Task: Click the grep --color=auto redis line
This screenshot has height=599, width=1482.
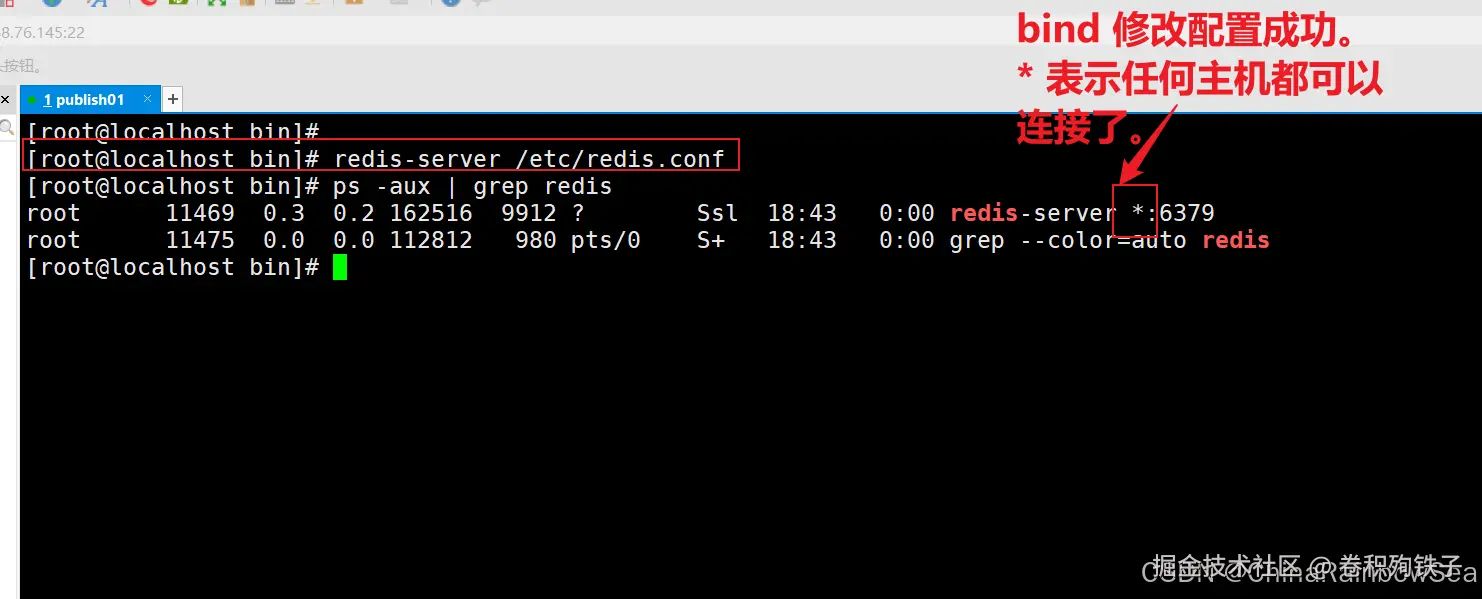Action: click(1109, 240)
